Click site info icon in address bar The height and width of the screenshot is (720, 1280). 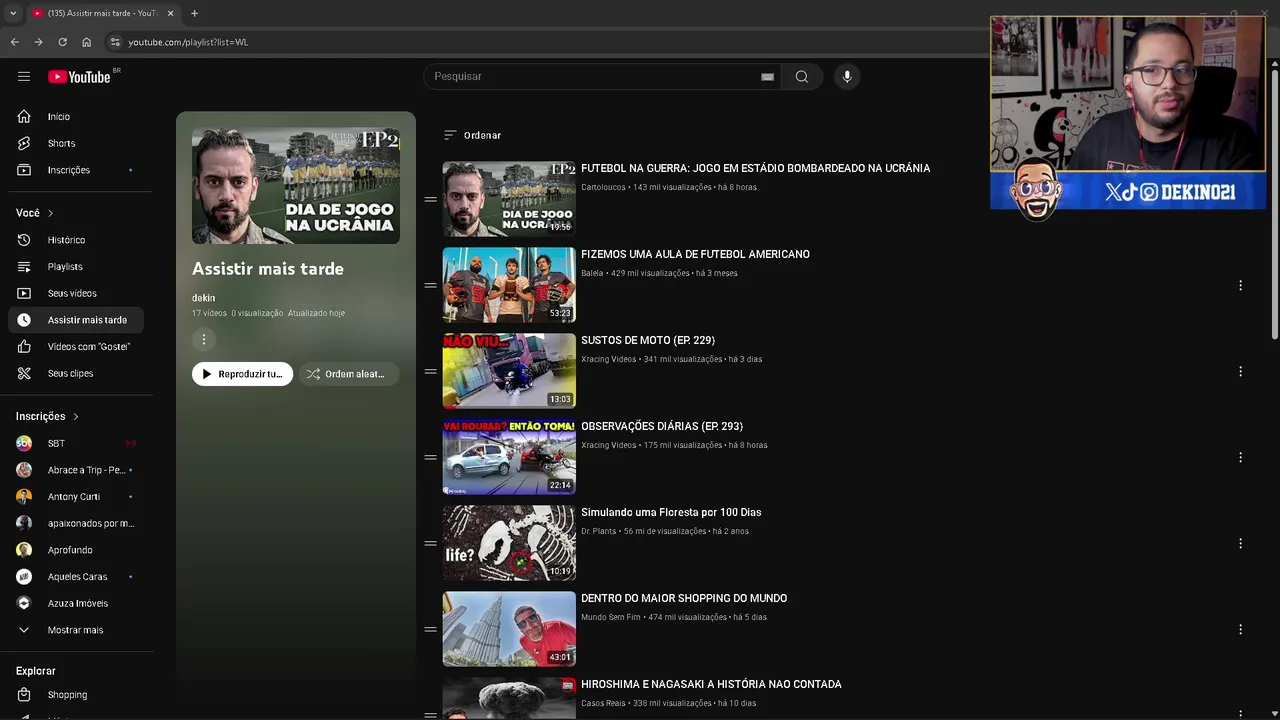[115, 42]
